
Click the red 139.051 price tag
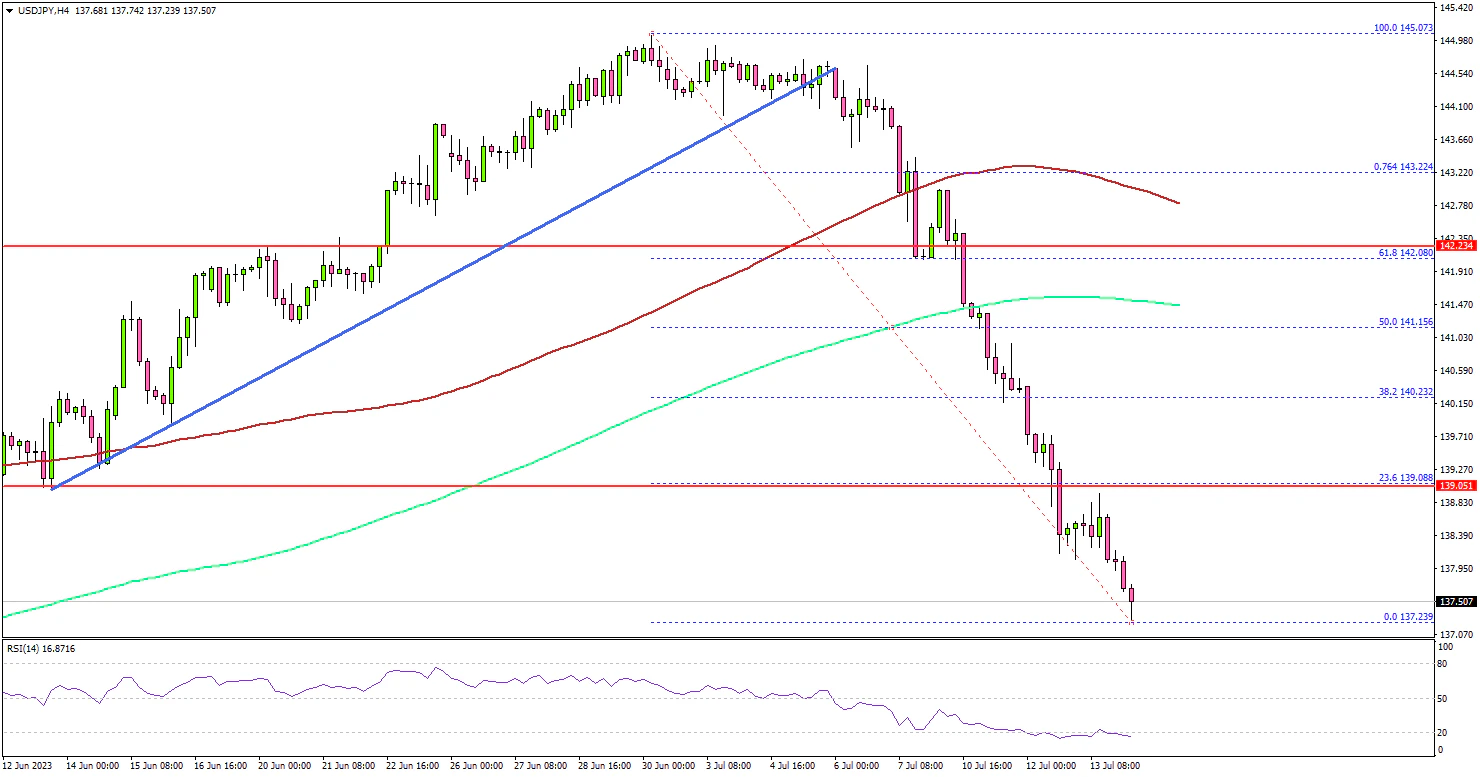1455,486
